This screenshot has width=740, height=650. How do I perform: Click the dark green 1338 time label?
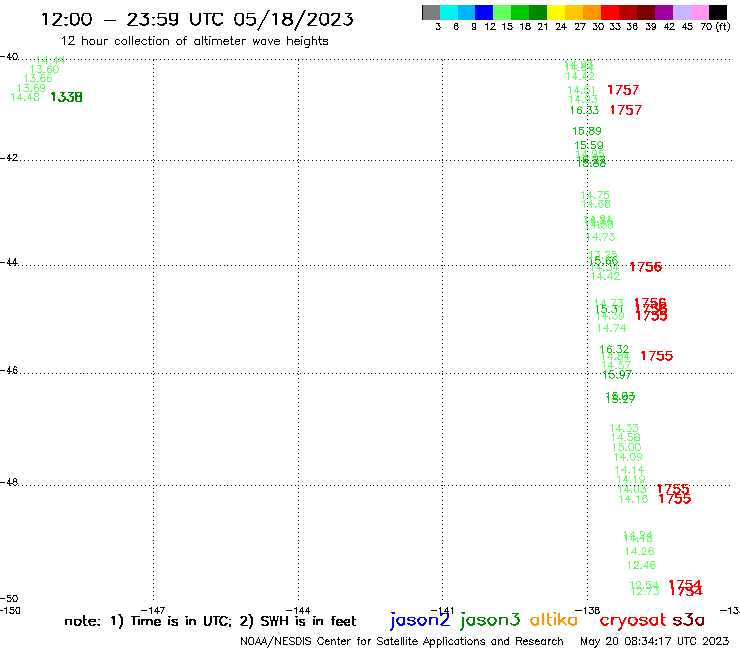click(x=67, y=97)
